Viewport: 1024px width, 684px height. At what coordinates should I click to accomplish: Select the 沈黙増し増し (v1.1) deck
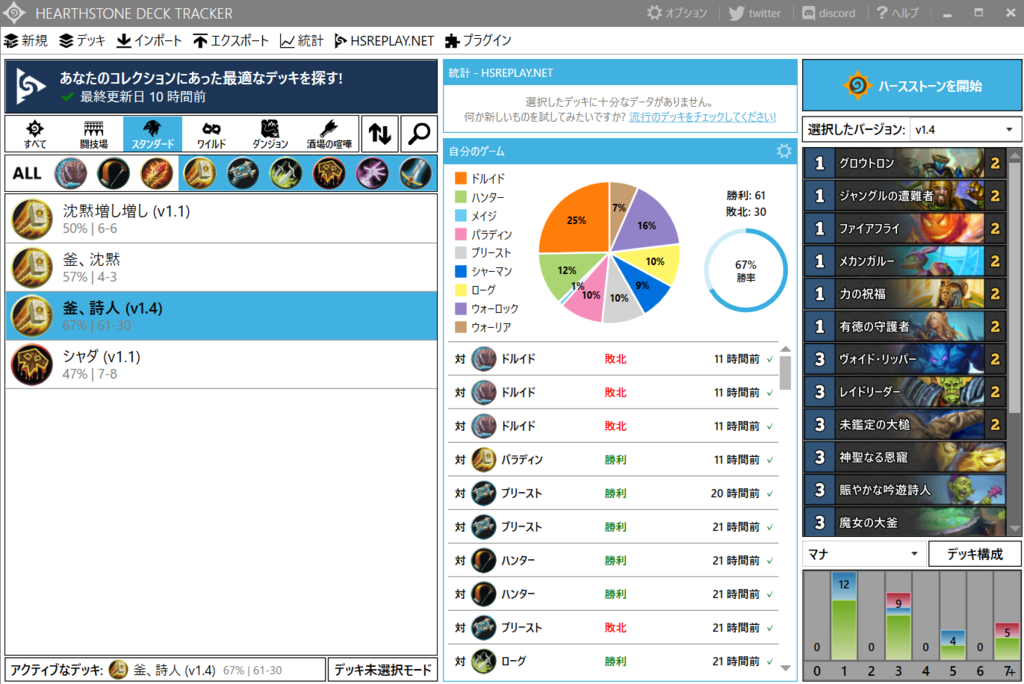click(221, 219)
